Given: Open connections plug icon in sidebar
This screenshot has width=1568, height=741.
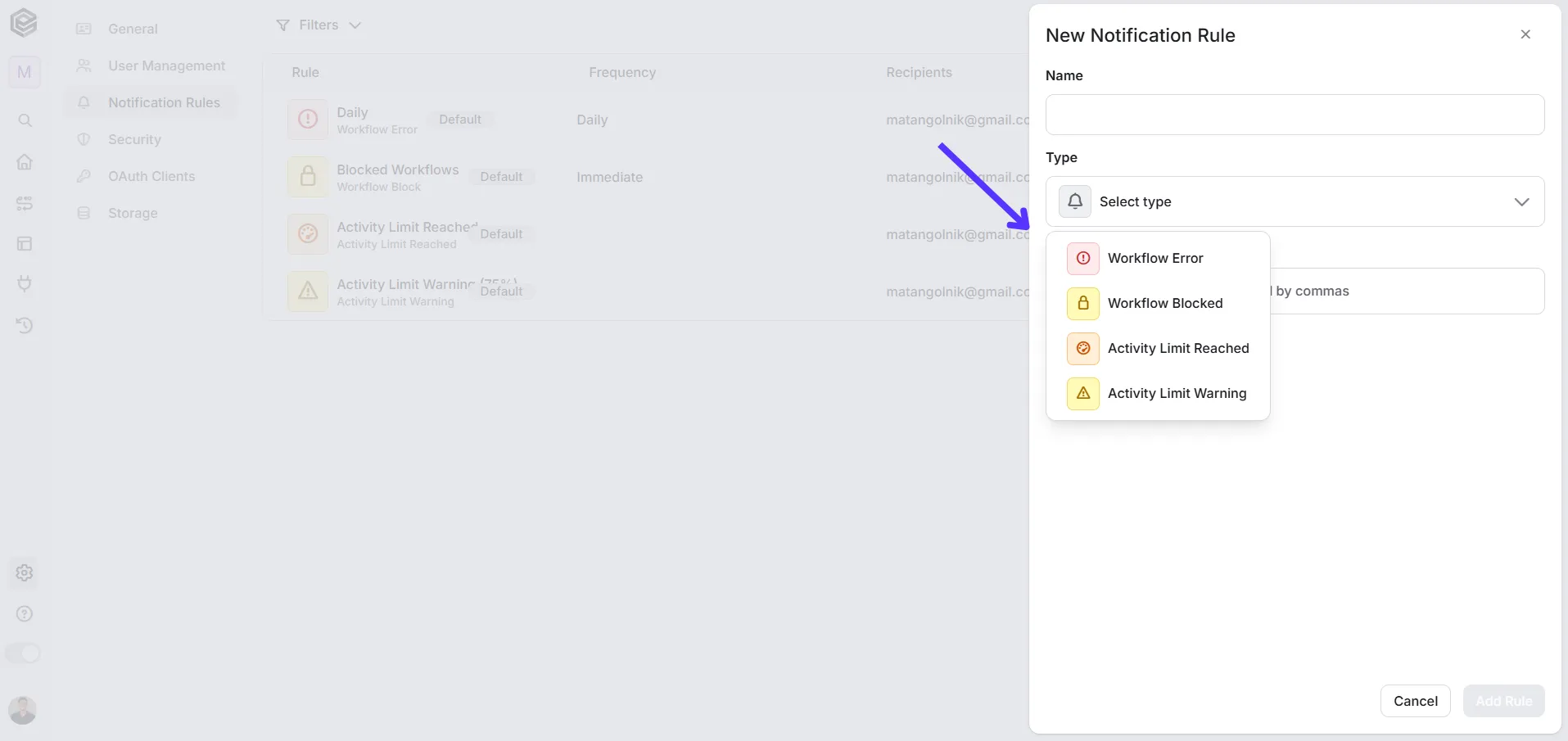Looking at the screenshot, I should tap(25, 284).
